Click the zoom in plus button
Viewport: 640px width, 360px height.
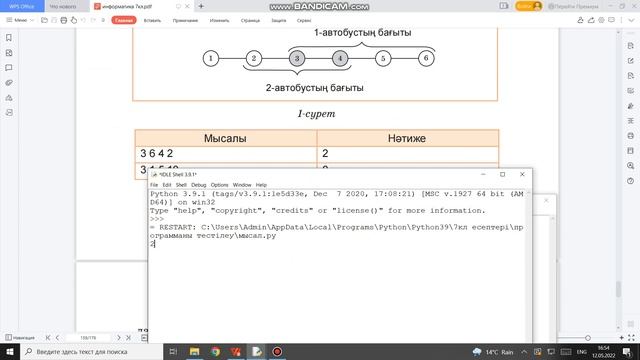[621, 338]
